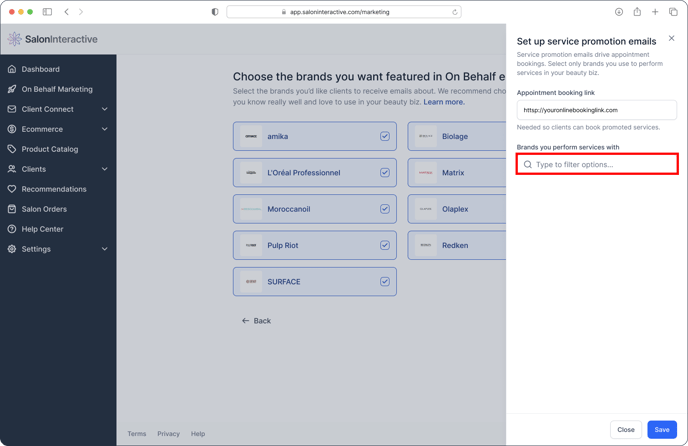Open the Help footer link
The image size is (688, 446).
[x=198, y=434]
